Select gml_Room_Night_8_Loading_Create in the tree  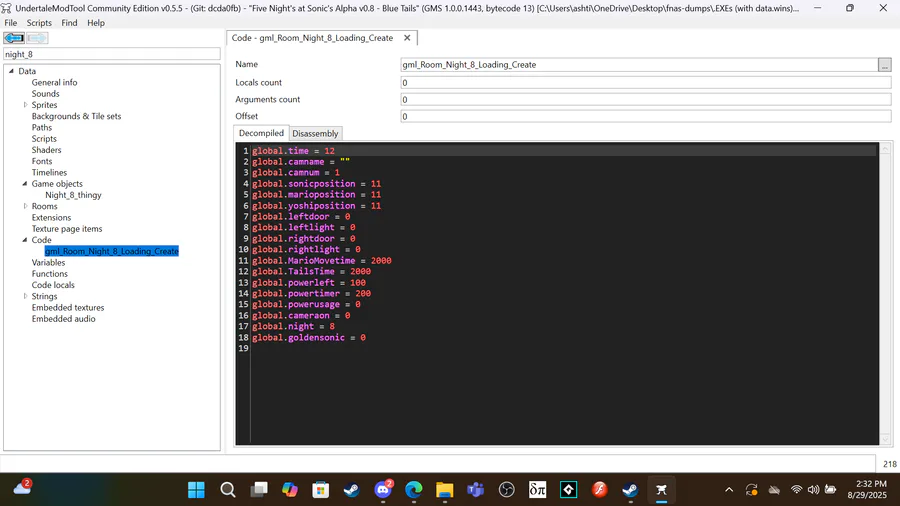point(112,251)
